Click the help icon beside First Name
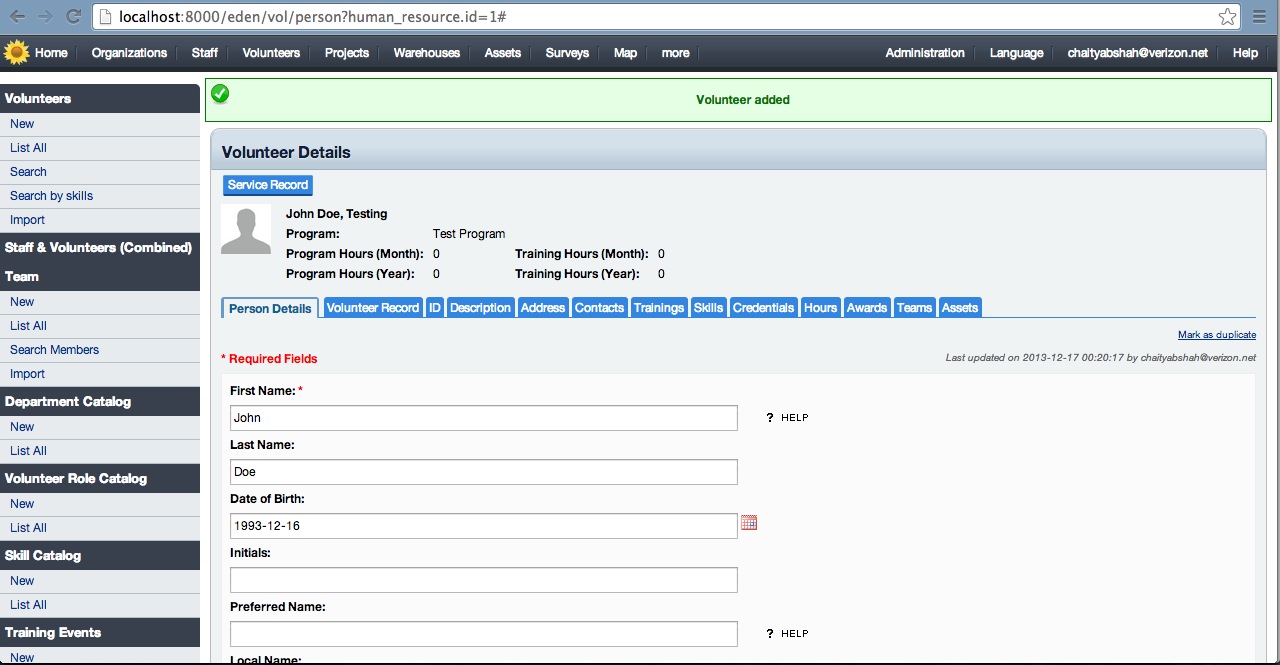The height and width of the screenshot is (665, 1280). pos(770,418)
